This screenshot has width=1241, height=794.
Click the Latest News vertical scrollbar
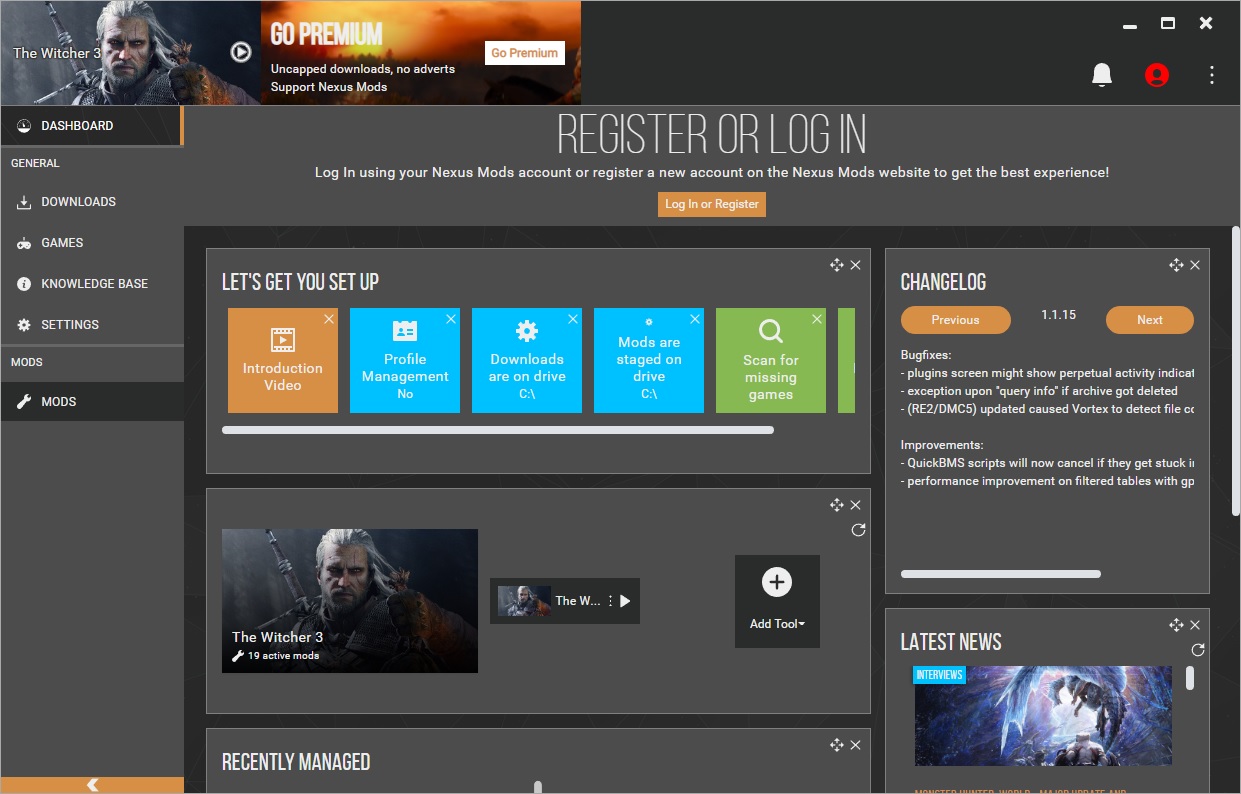point(1190,678)
